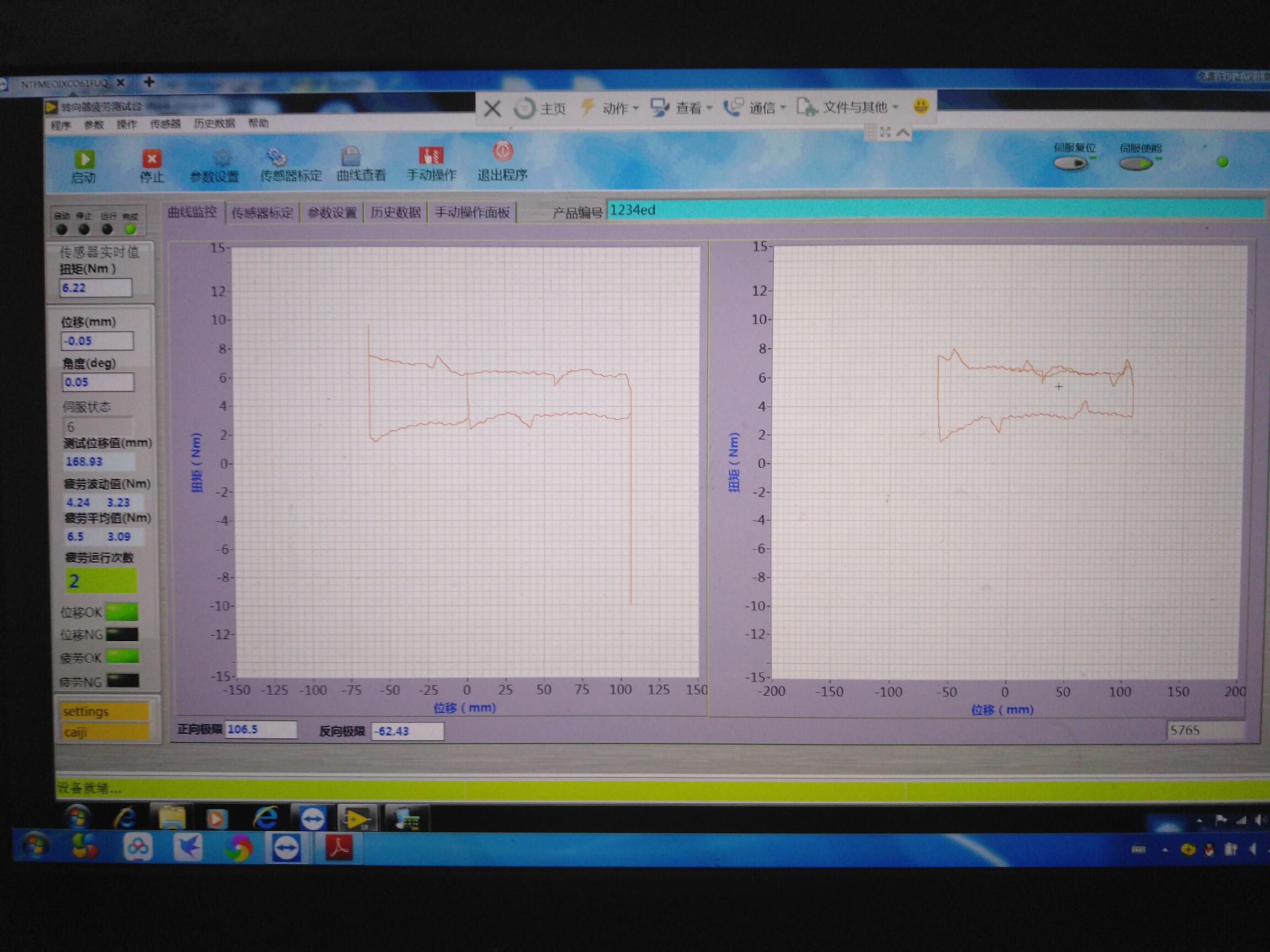Click the red 停止 stop icon
This screenshot has height=952, width=1270.
[152, 159]
